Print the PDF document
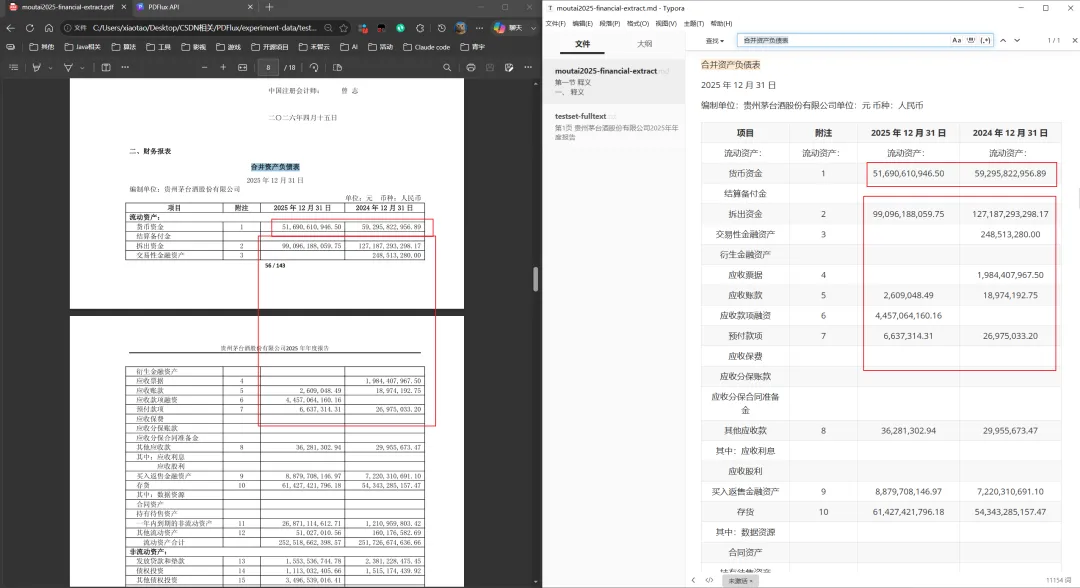1080x588 pixels. point(471,67)
